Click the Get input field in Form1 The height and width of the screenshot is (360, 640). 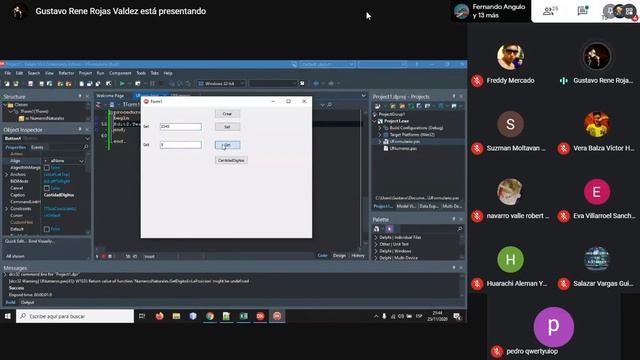click(180, 144)
